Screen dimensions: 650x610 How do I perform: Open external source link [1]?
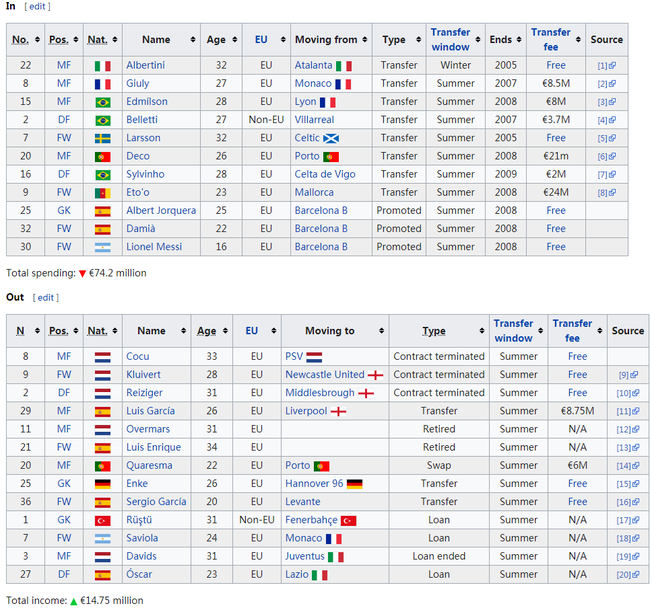(606, 65)
